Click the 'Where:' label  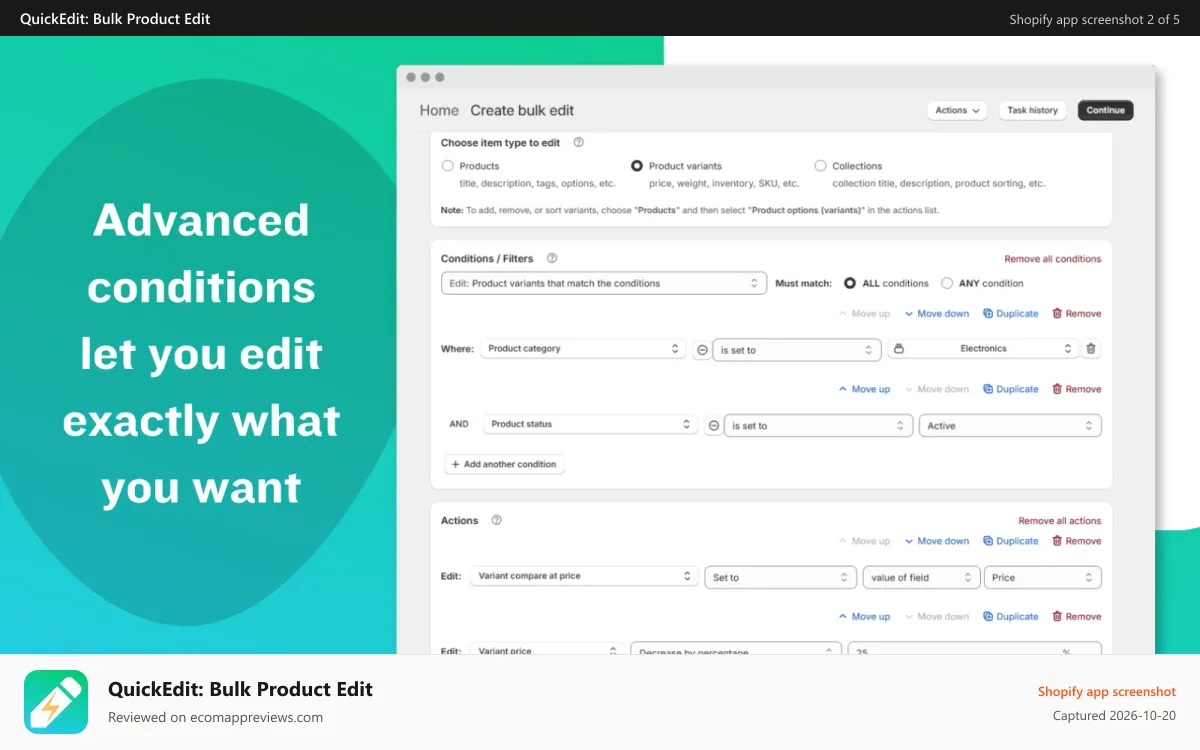click(457, 350)
